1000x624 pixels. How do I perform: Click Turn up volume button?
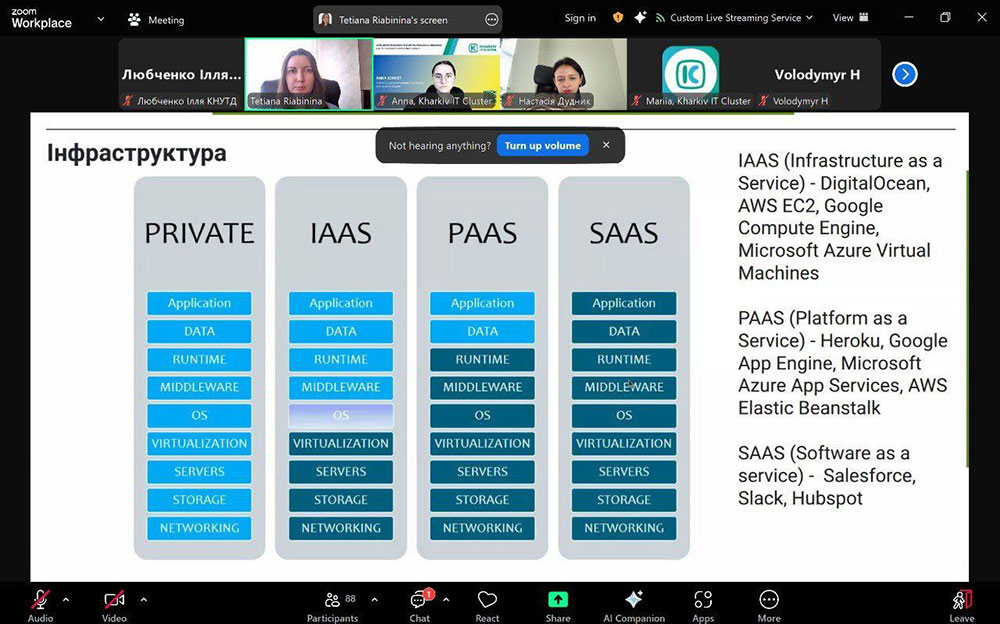[543, 145]
